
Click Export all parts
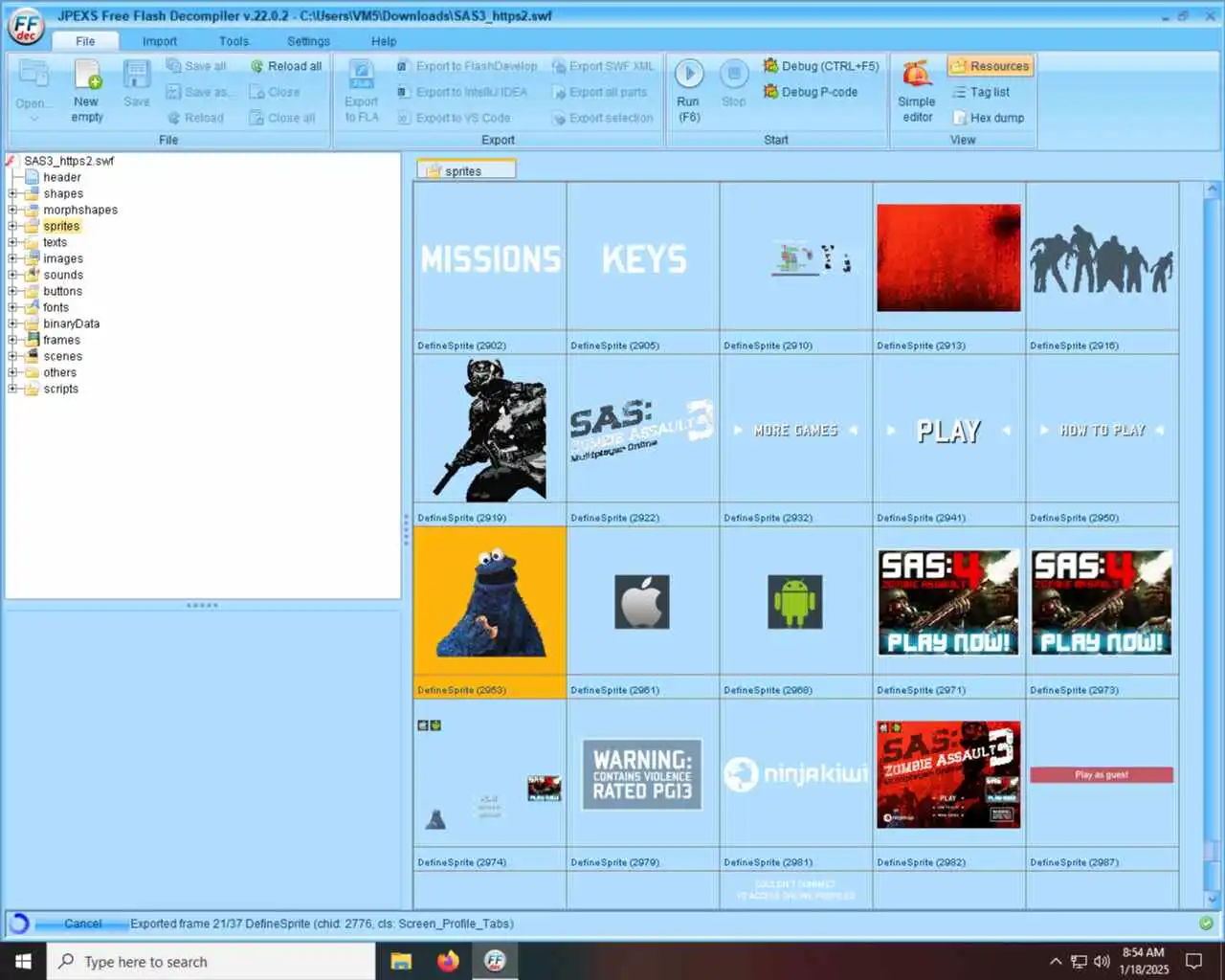coord(599,92)
